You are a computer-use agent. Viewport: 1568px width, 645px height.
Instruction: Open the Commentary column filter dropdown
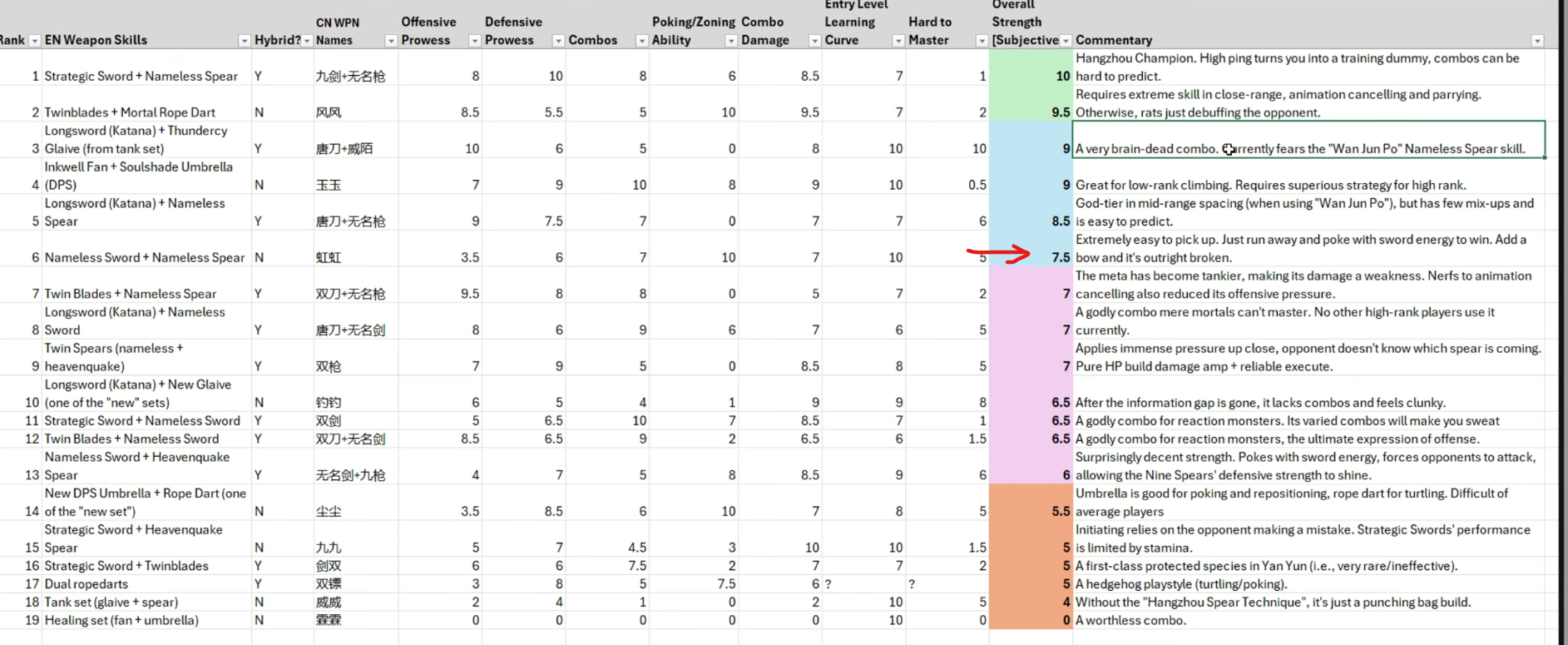pos(1537,41)
